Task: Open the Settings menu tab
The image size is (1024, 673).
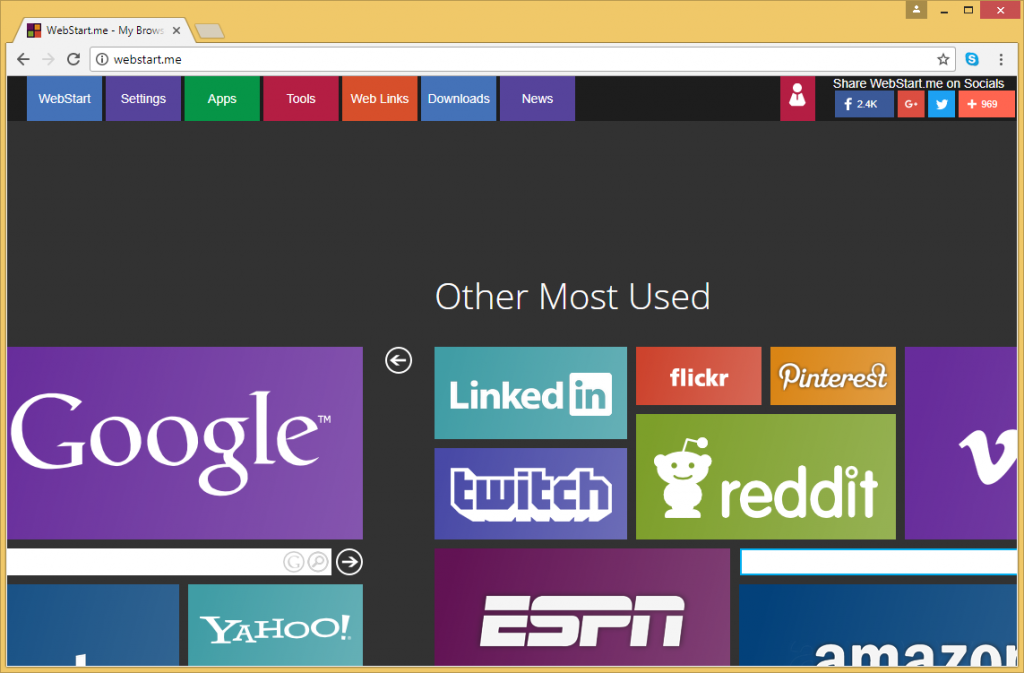Action: pos(143,99)
